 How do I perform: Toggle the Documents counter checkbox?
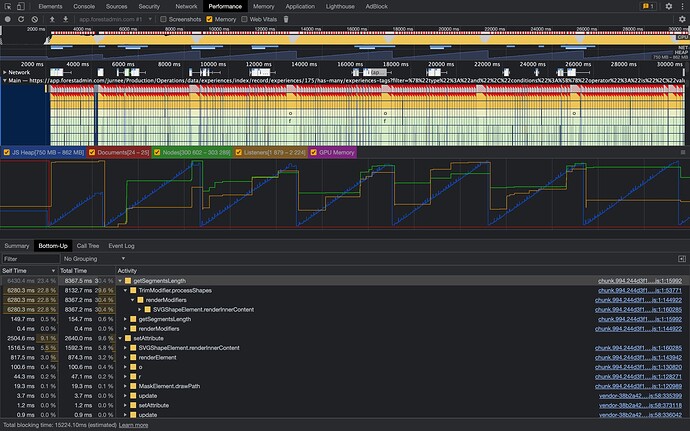[92, 152]
